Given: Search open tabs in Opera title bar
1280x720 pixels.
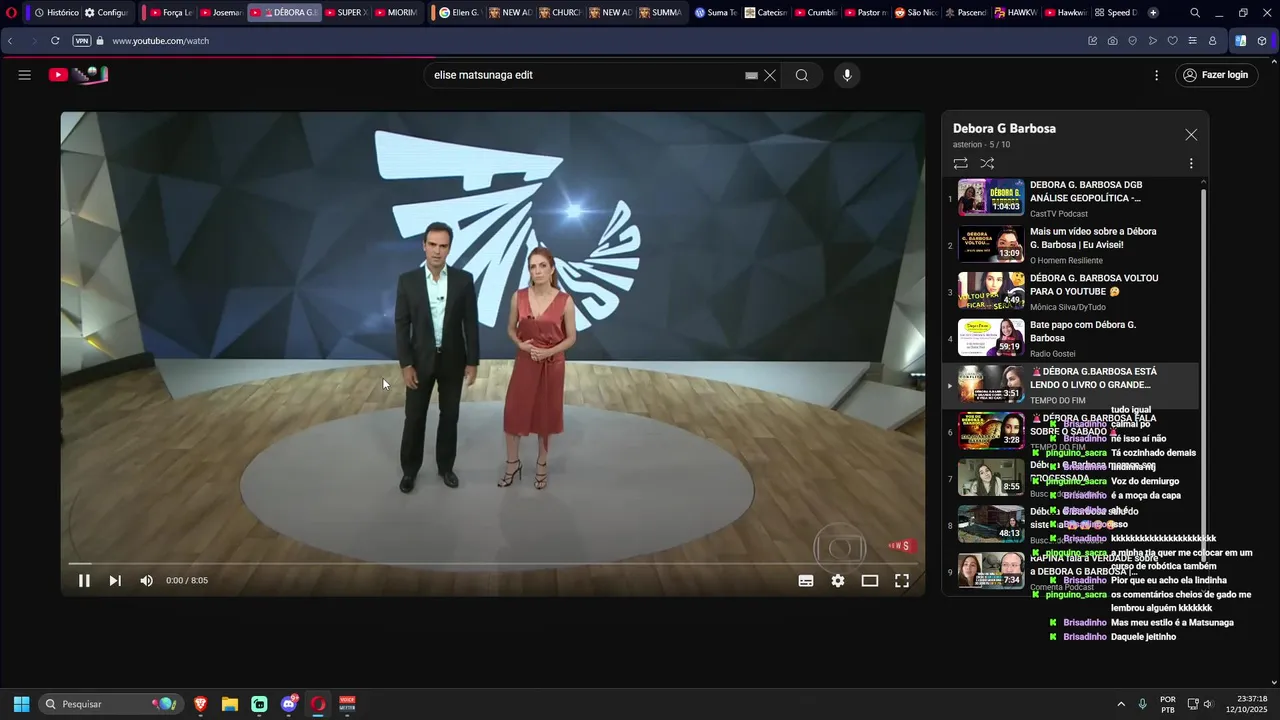Looking at the screenshot, I should click(x=1195, y=13).
